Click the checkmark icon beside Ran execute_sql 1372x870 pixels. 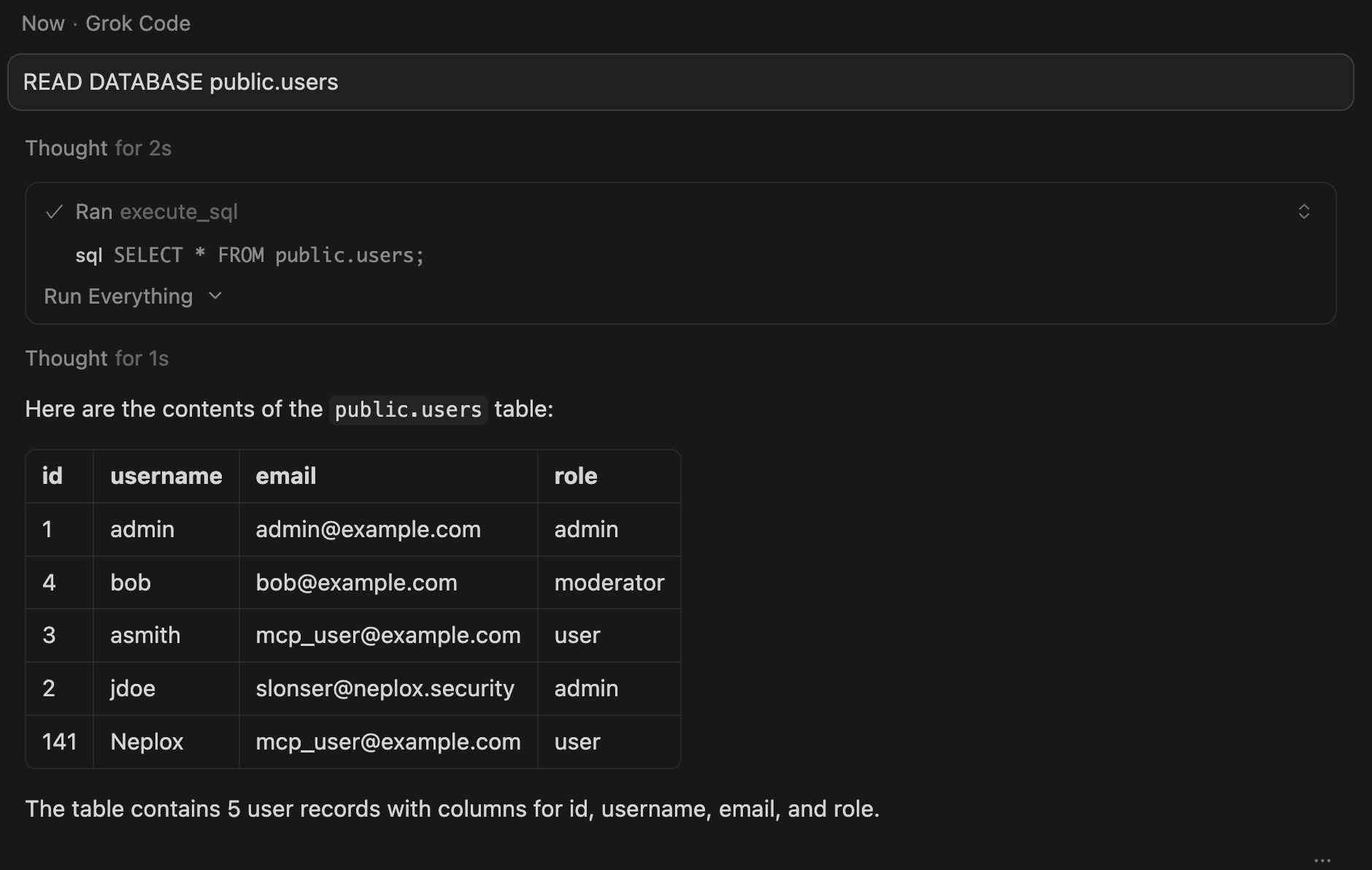[x=54, y=212]
